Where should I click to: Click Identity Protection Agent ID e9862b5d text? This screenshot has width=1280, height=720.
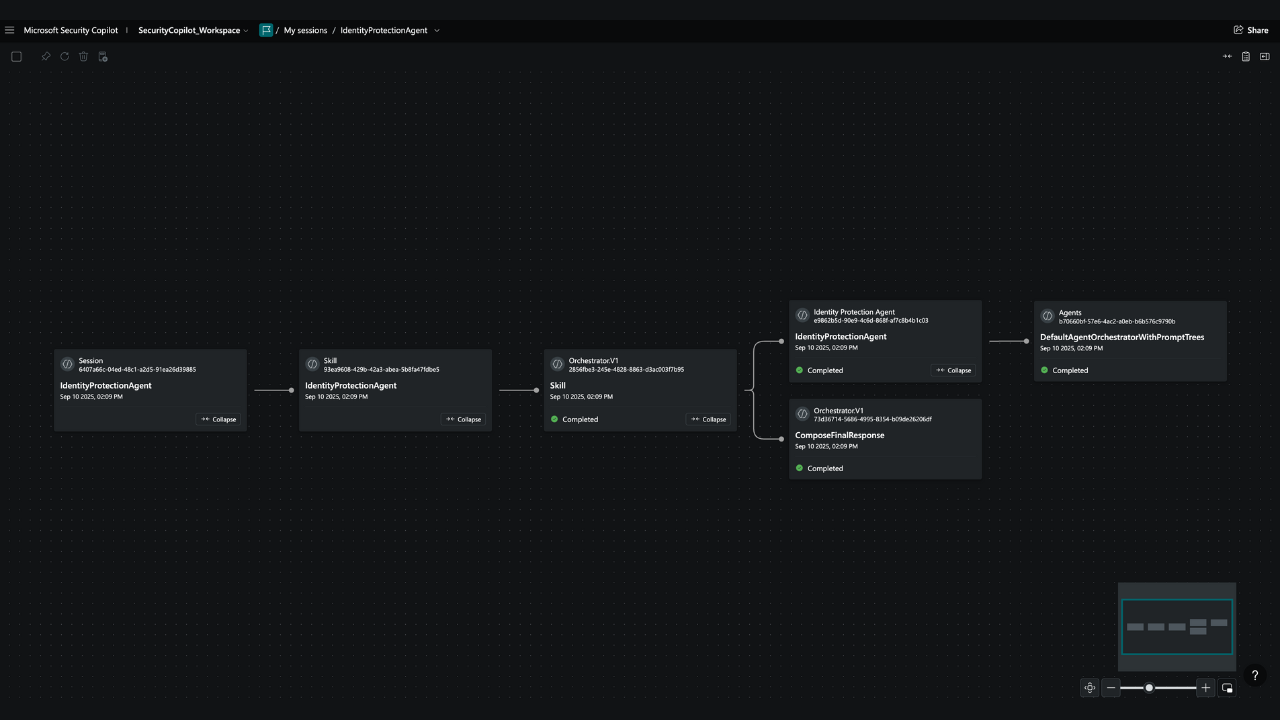871,320
